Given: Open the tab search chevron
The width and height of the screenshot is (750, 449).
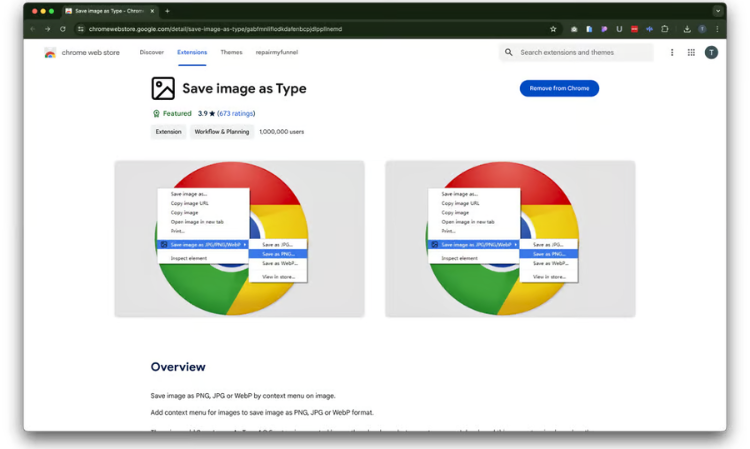Looking at the screenshot, I should tap(717, 11).
